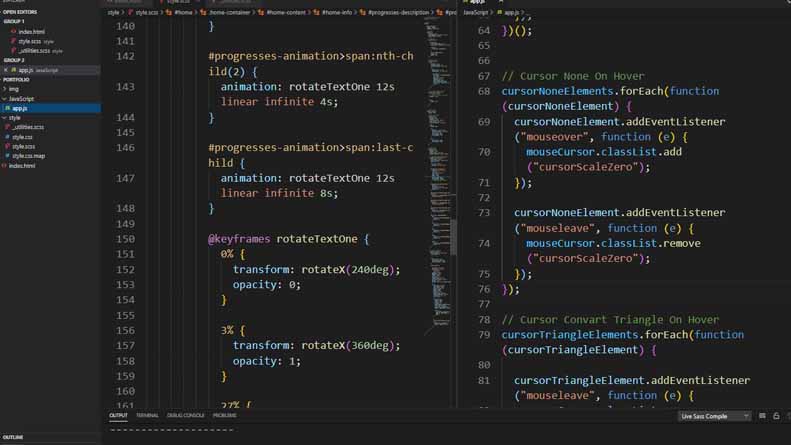This screenshot has width=791, height=445.
Task: Open style.scss under Group 1 open editors
Action: click(29, 41)
